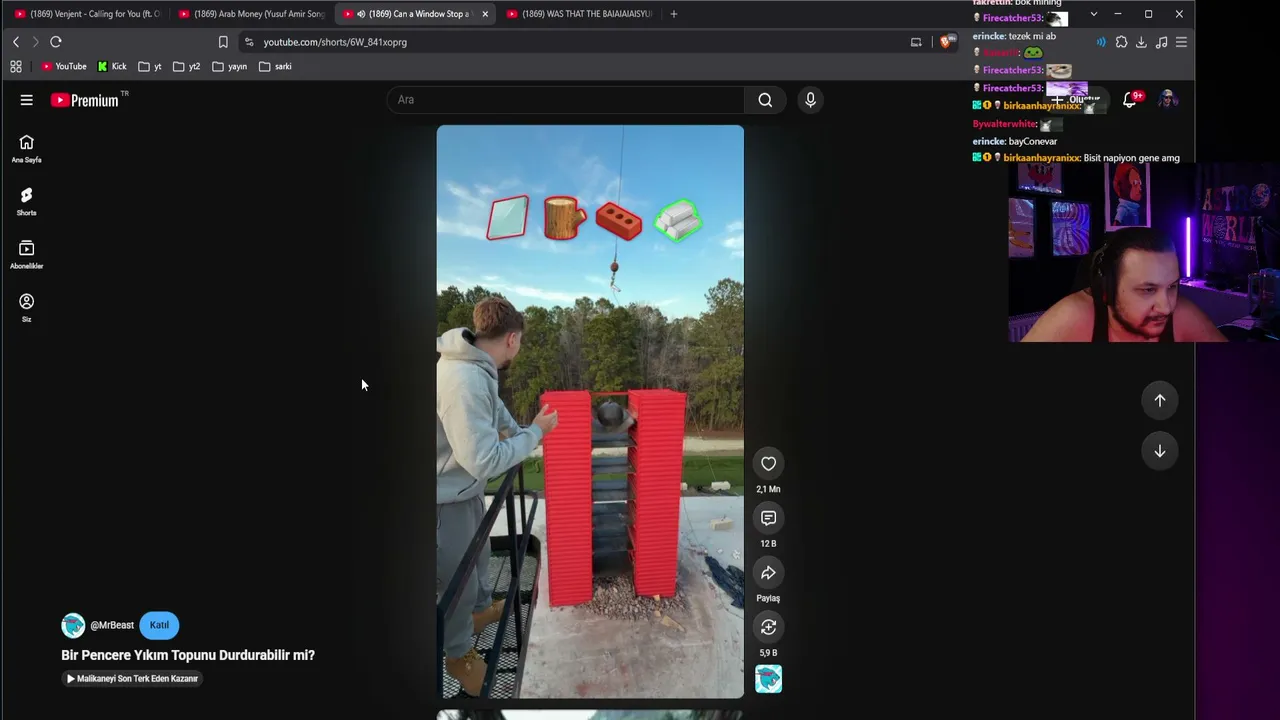Open the MrBeast channel avatar
This screenshot has height=720, width=1280.
[x=73, y=626]
